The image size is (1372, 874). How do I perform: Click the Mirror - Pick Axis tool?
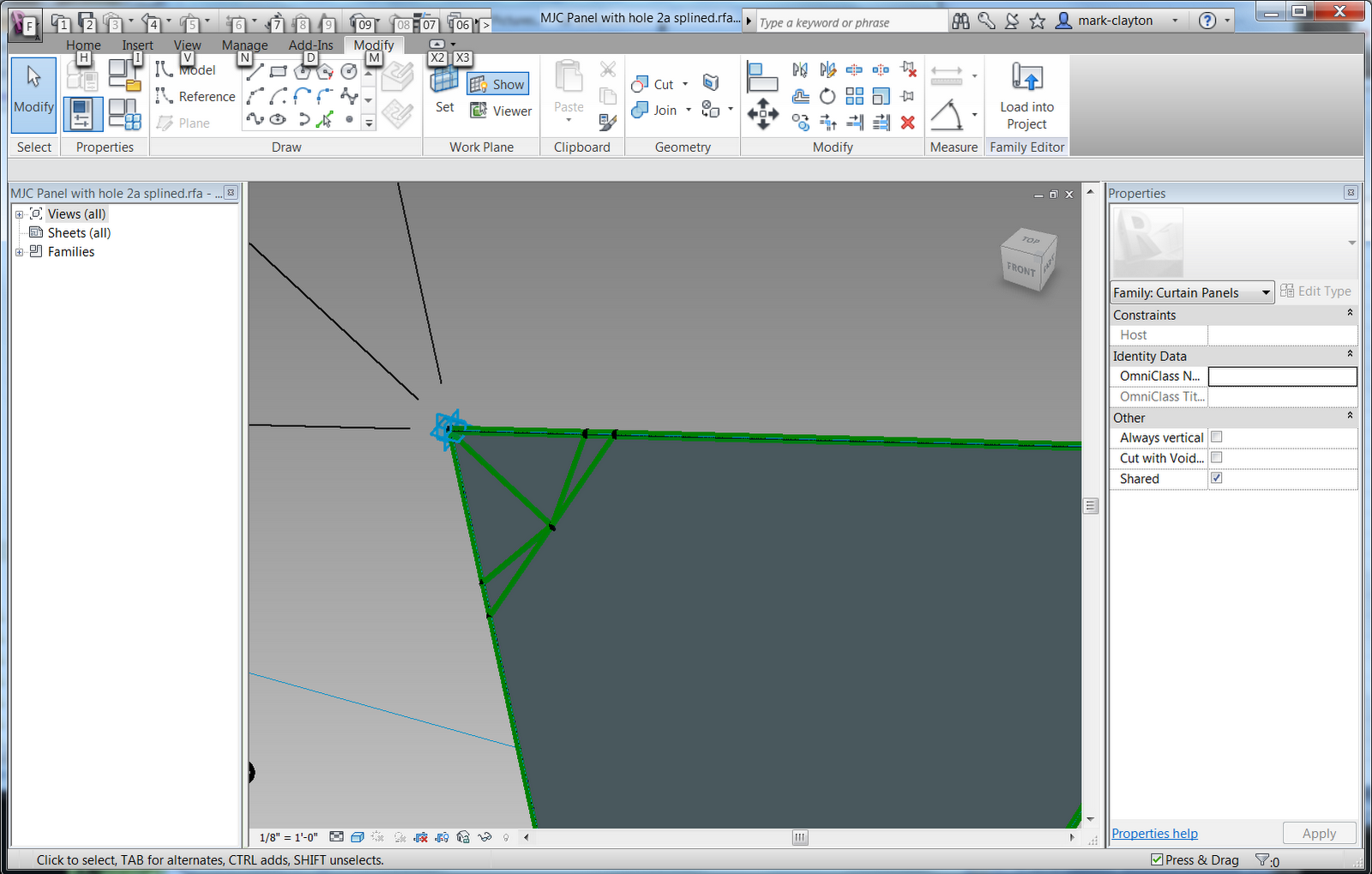tap(799, 69)
